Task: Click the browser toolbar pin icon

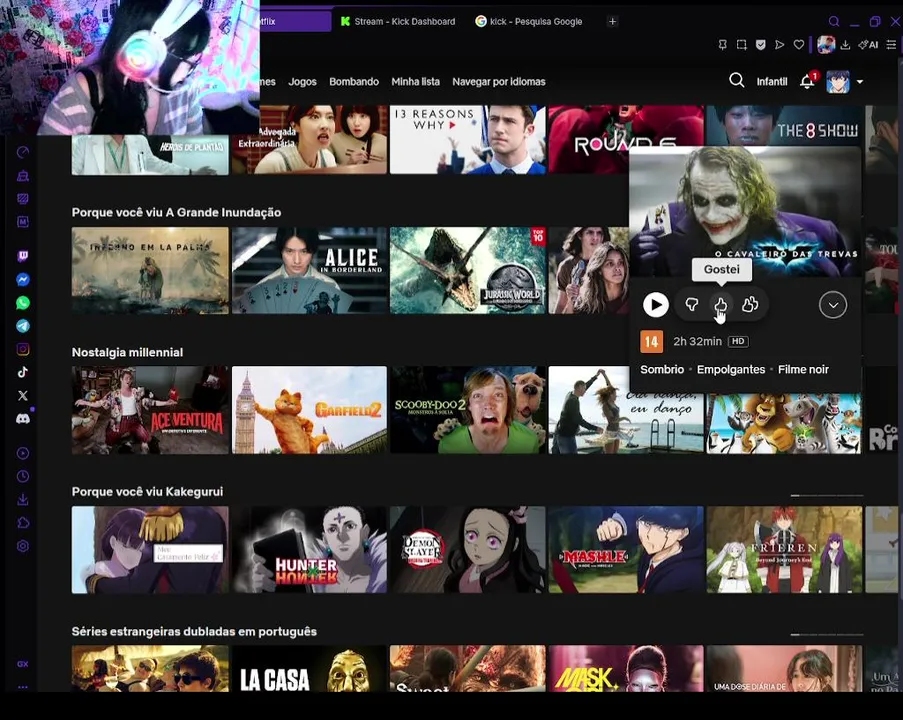Action: click(x=722, y=45)
